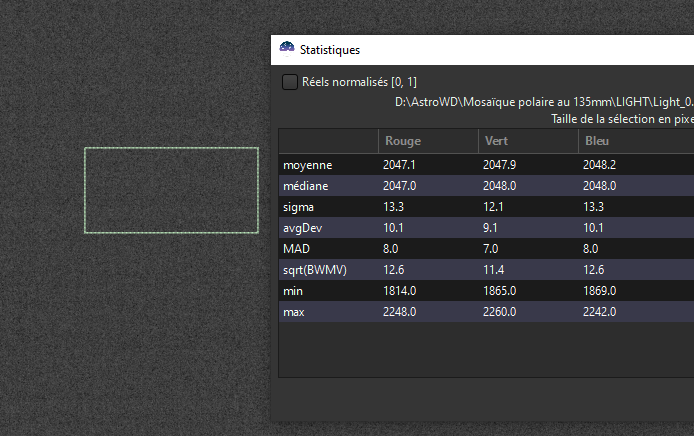Select the sigma row label
This screenshot has height=436, width=694.
pos(298,207)
